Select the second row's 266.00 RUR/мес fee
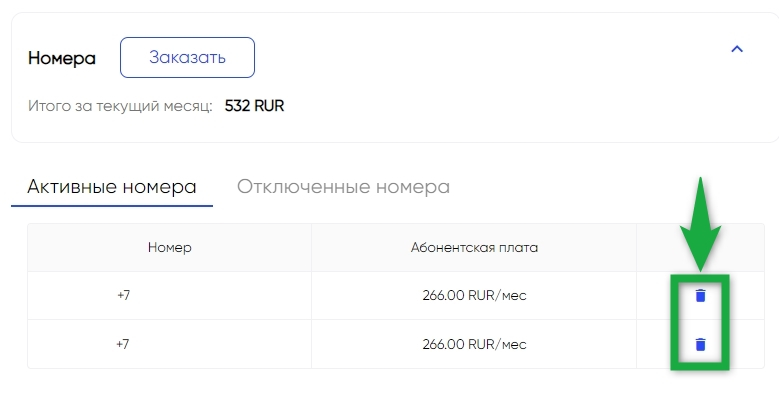The height and width of the screenshot is (394, 779). tap(474, 344)
